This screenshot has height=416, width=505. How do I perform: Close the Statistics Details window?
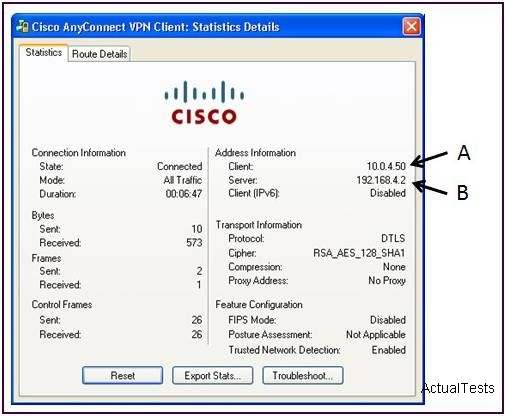pyautogui.click(x=411, y=26)
